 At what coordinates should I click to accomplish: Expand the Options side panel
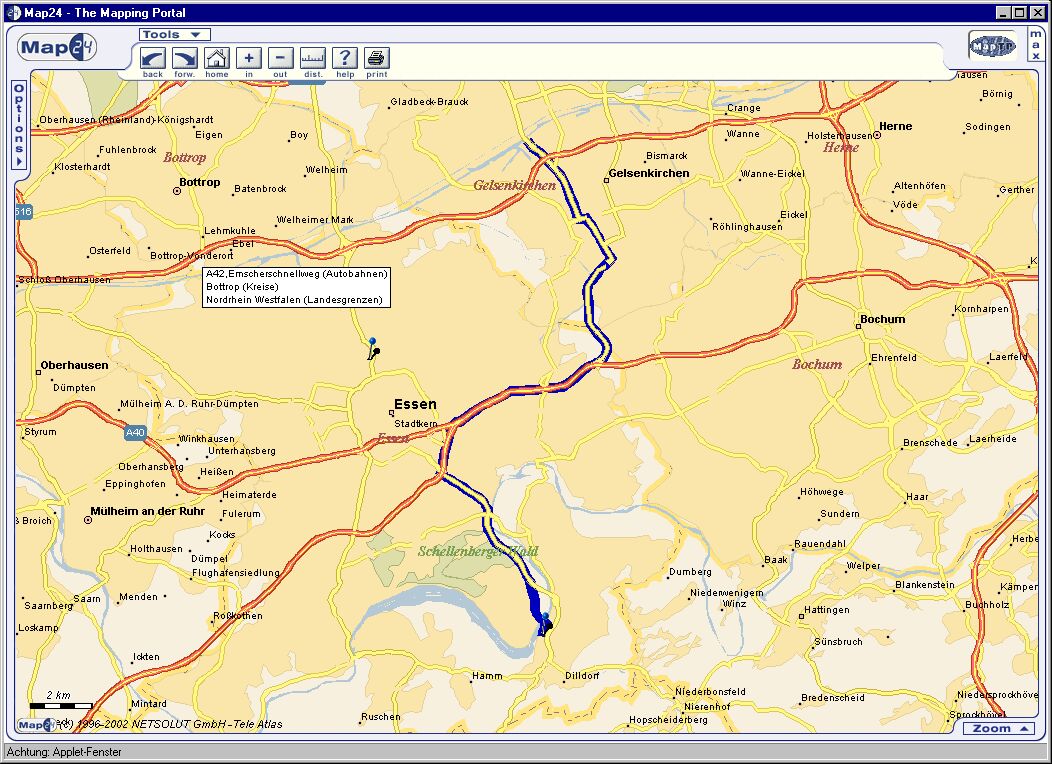tap(18, 125)
